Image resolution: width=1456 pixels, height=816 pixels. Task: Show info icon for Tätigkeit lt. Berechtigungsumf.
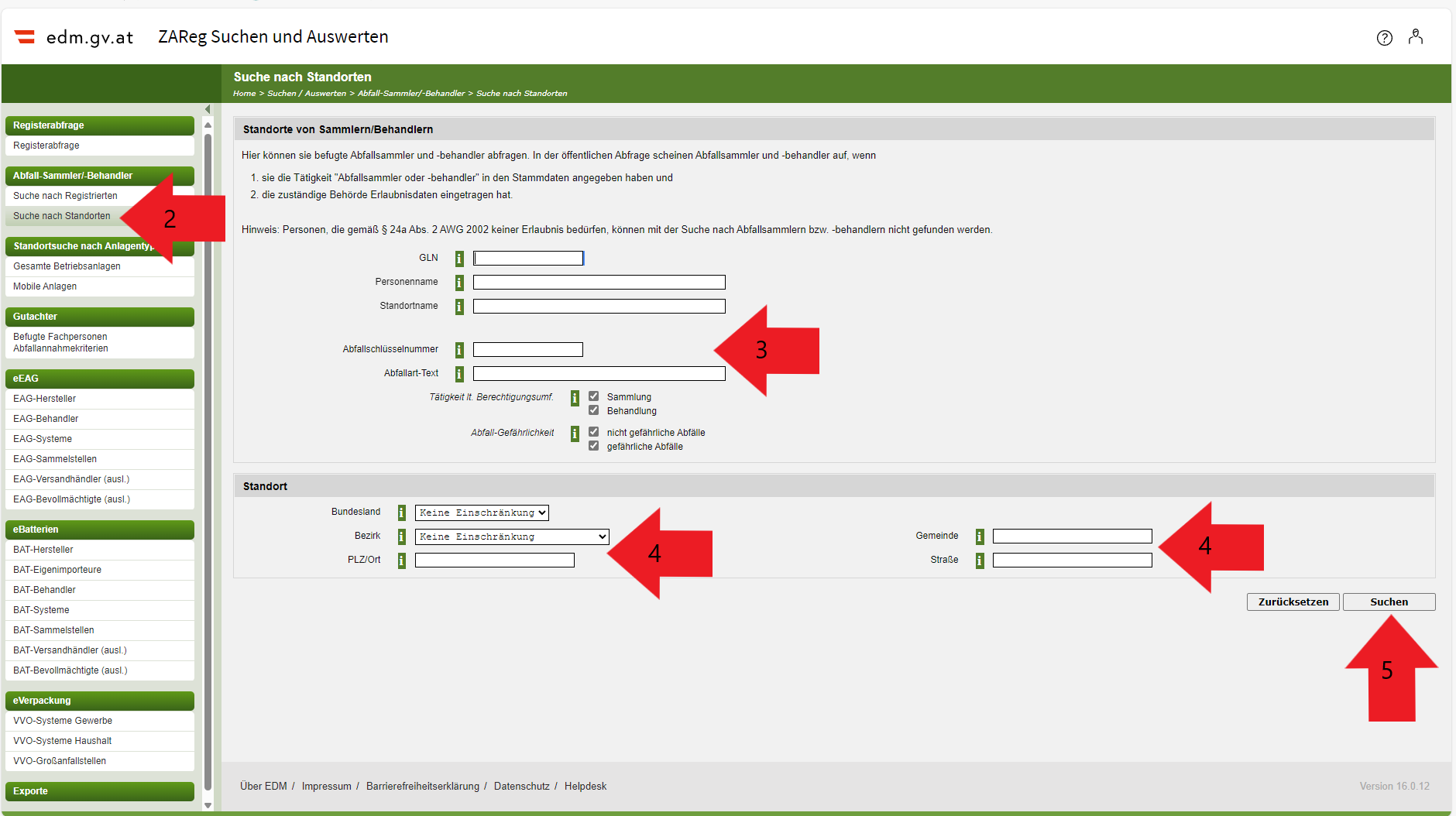click(x=575, y=398)
